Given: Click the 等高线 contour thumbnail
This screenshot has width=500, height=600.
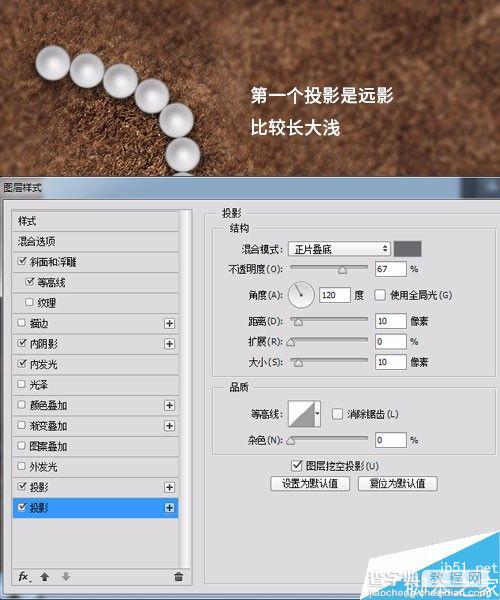Looking at the screenshot, I should pos(301,414).
